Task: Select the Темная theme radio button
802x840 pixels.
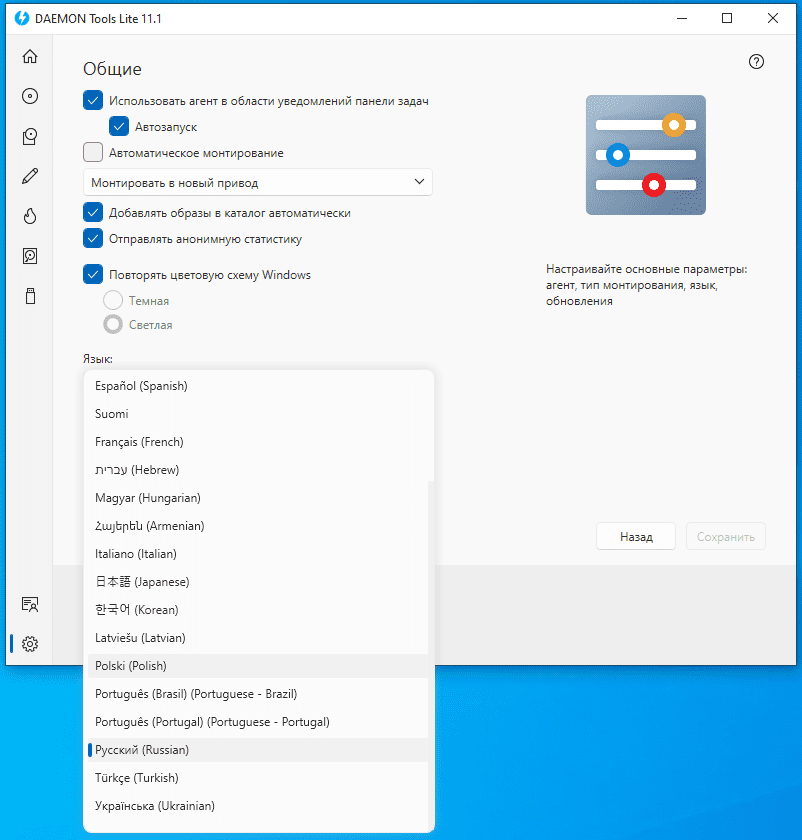Action: pyautogui.click(x=113, y=301)
